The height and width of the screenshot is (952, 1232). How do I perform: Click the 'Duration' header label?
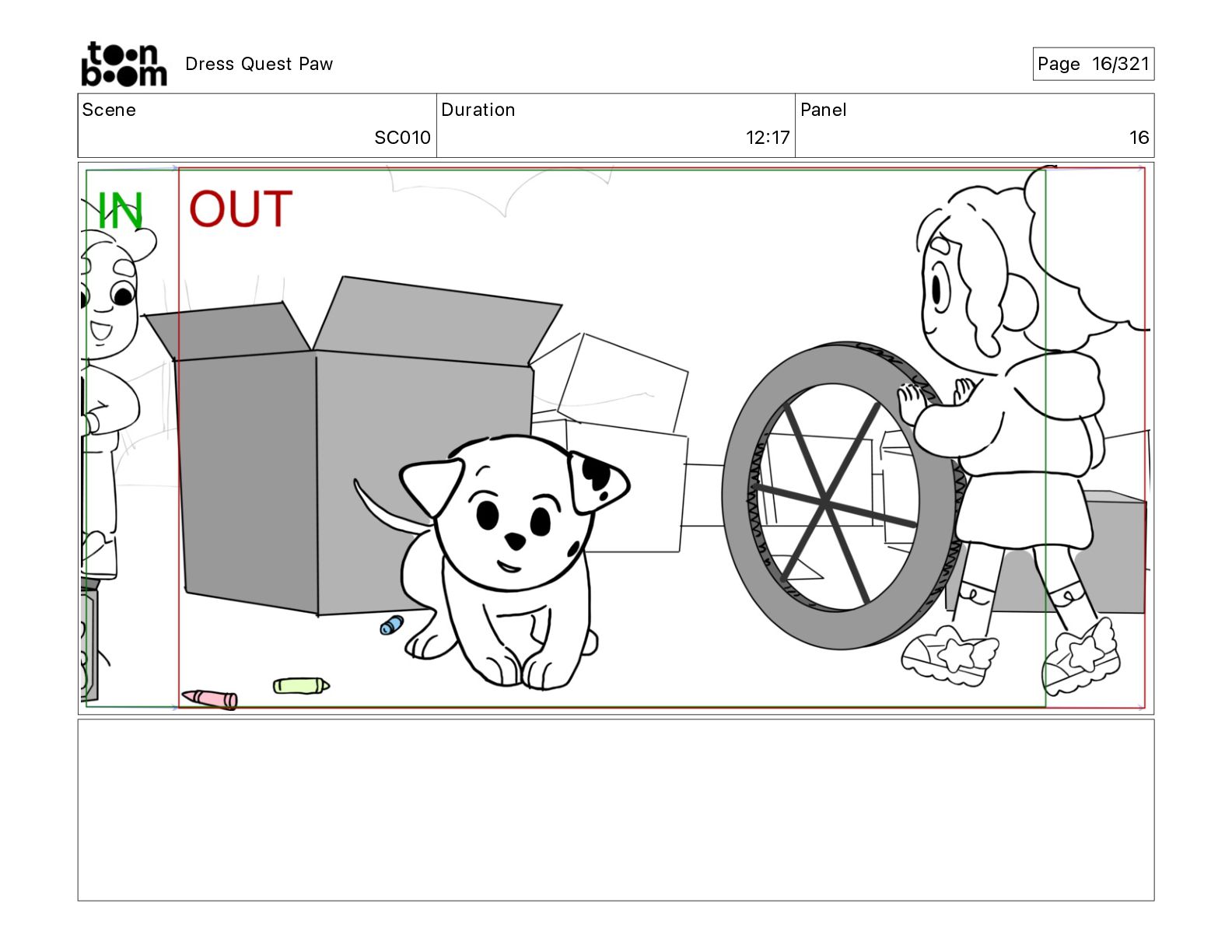pyautogui.click(x=478, y=110)
